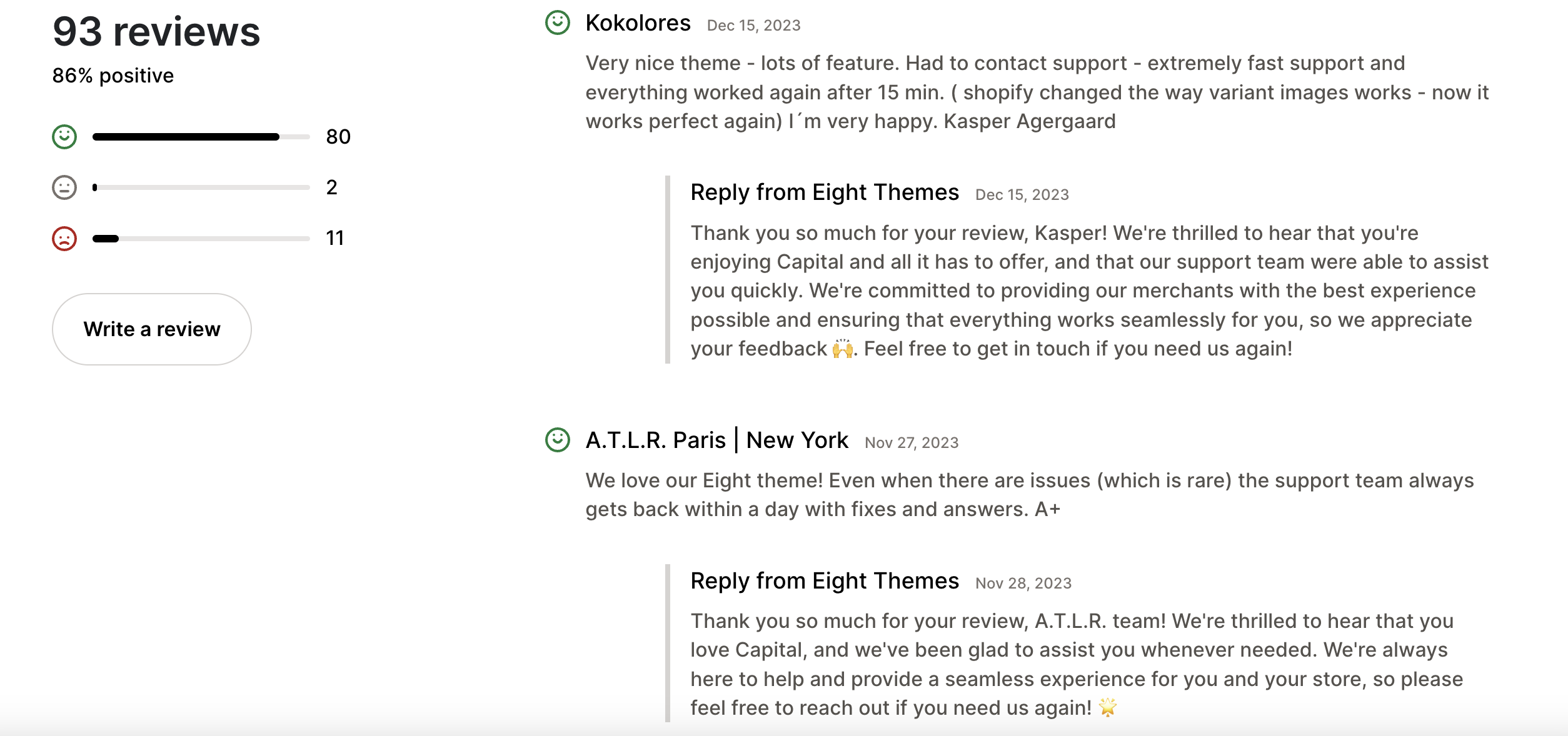
Task: Open the A.T.L.R. Paris | New York reviewer profile
Action: (x=715, y=440)
